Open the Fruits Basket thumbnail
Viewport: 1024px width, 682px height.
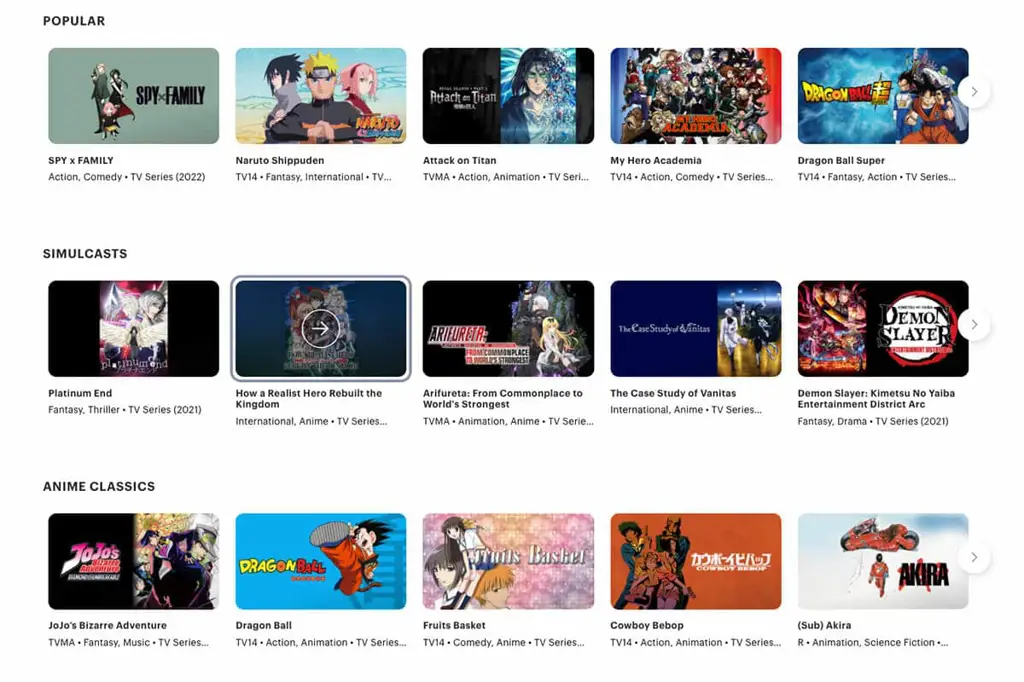click(x=508, y=561)
